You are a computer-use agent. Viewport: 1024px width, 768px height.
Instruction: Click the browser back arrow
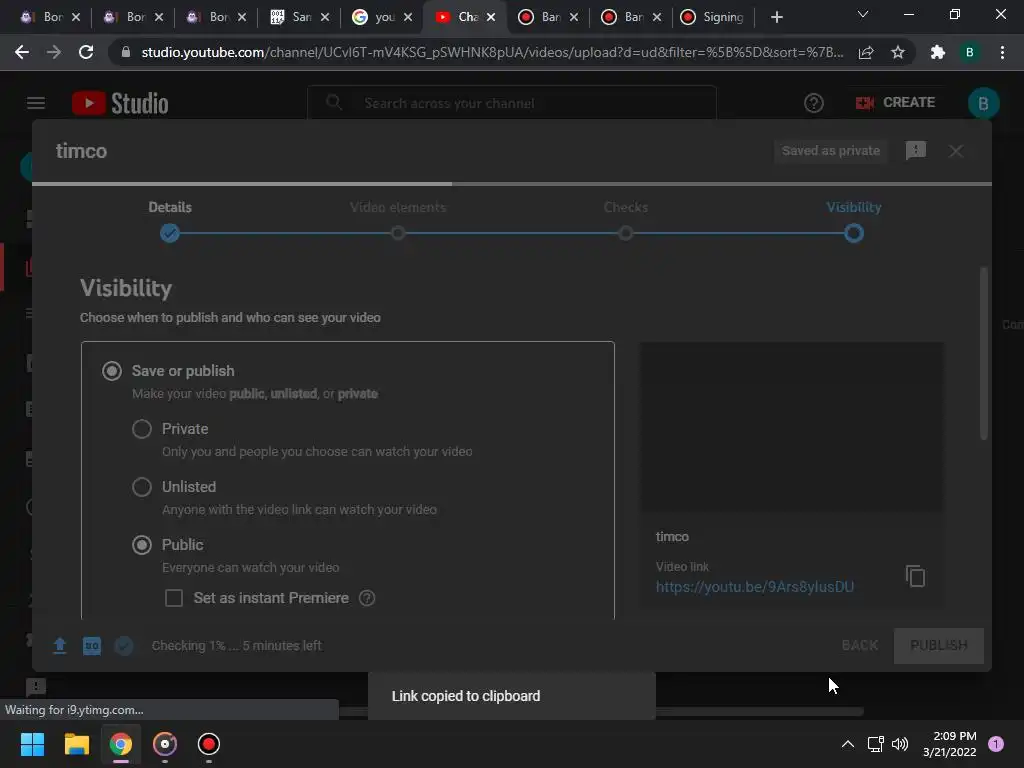pyautogui.click(x=22, y=52)
